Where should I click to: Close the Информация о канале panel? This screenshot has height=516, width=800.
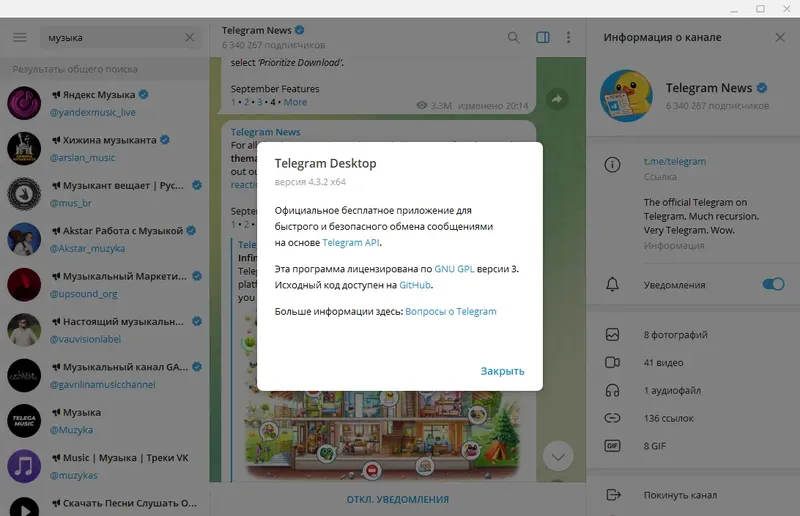click(x=780, y=37)
